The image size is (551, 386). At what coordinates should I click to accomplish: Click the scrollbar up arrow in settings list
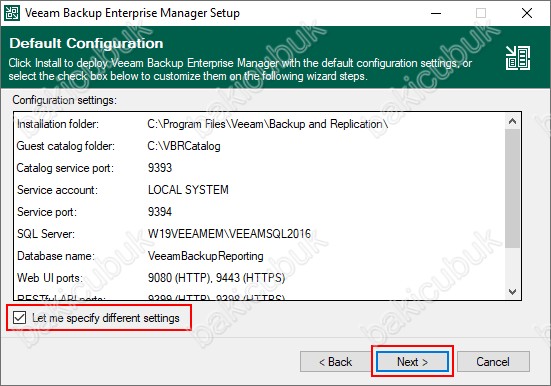click(x=512, y=121)
